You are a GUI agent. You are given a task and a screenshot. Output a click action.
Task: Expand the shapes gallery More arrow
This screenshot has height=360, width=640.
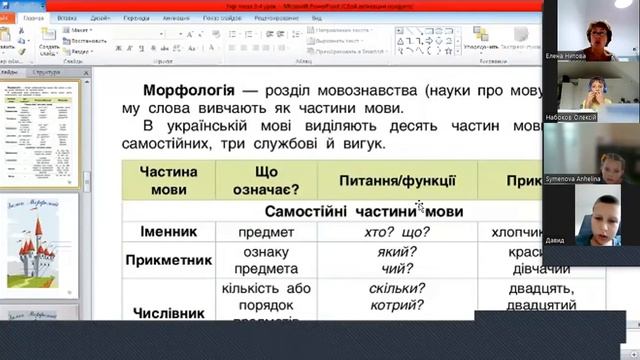click(458, 51)
